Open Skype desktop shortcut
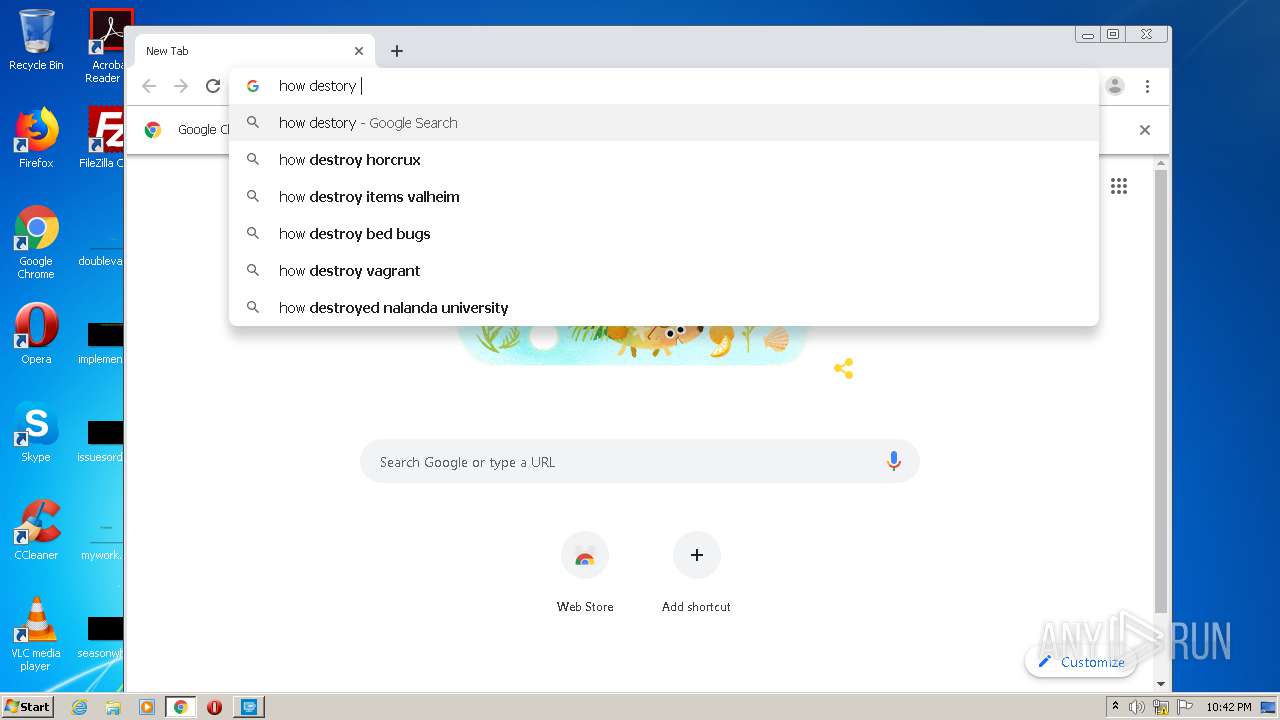Viewport: 1280px width, 720px height. click(36, 432)
